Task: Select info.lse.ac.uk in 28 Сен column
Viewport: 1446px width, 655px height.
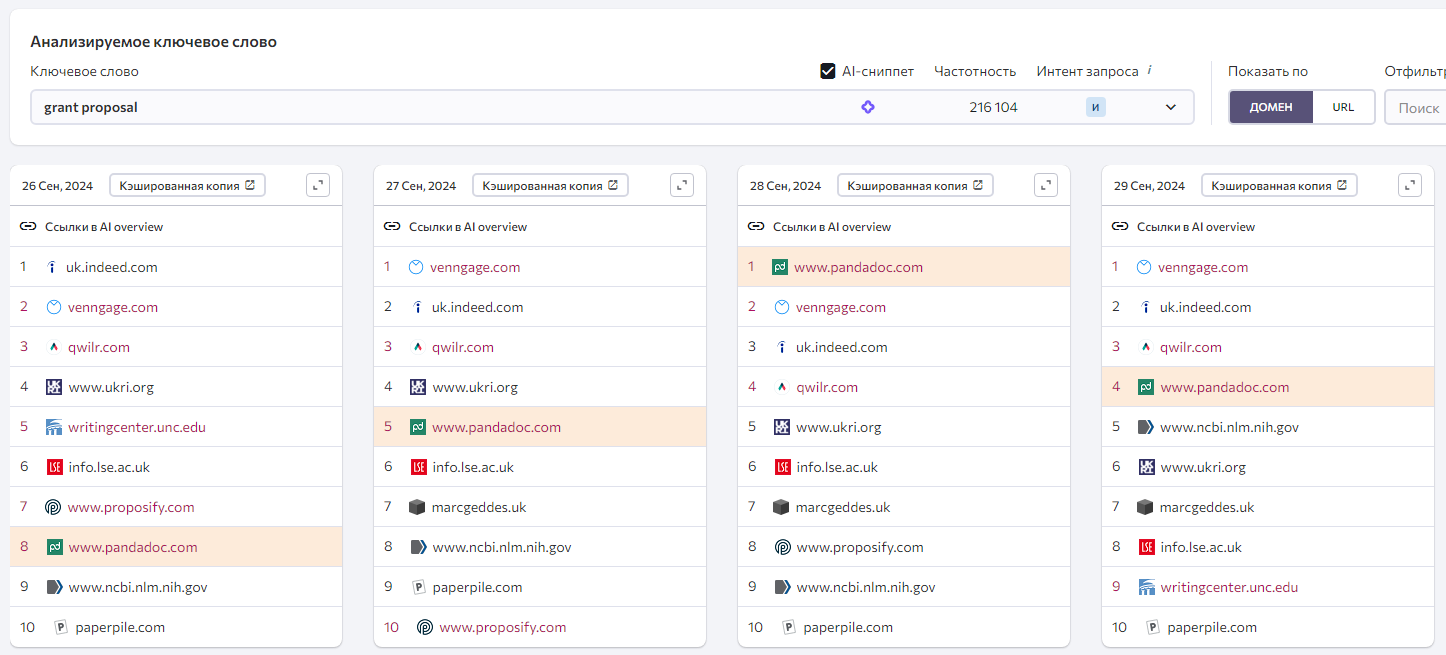Action: point(837,467)
